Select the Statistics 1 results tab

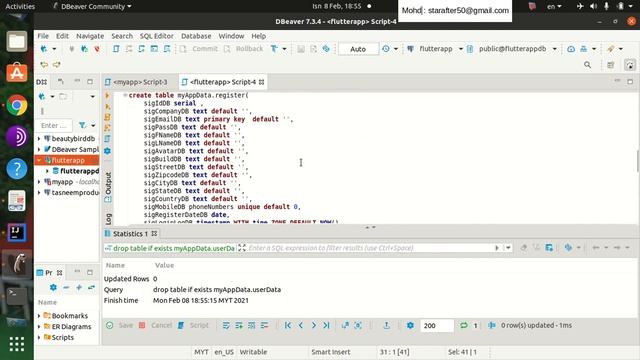[x=130, y=233]
